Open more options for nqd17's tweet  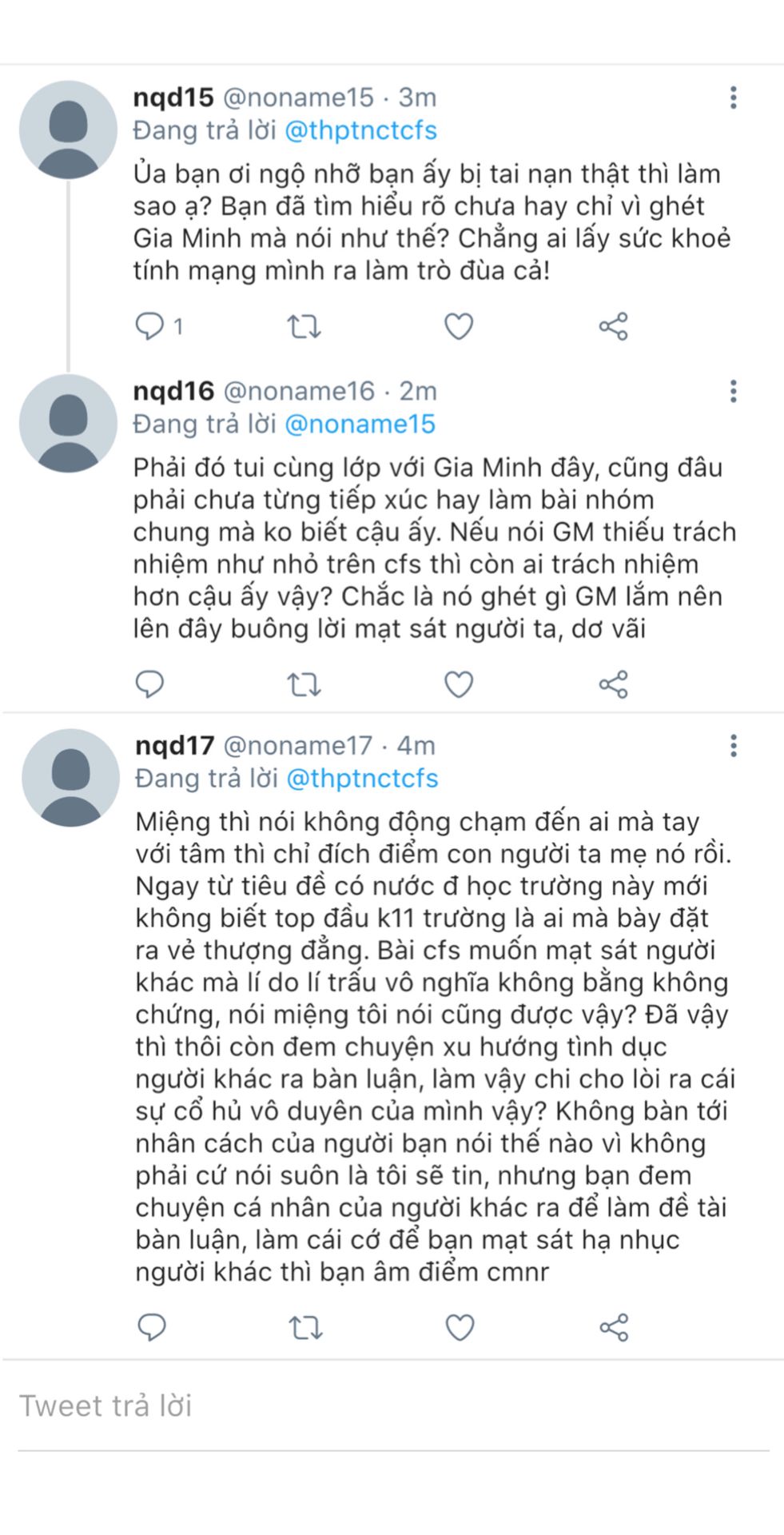(x=733, y=746)
